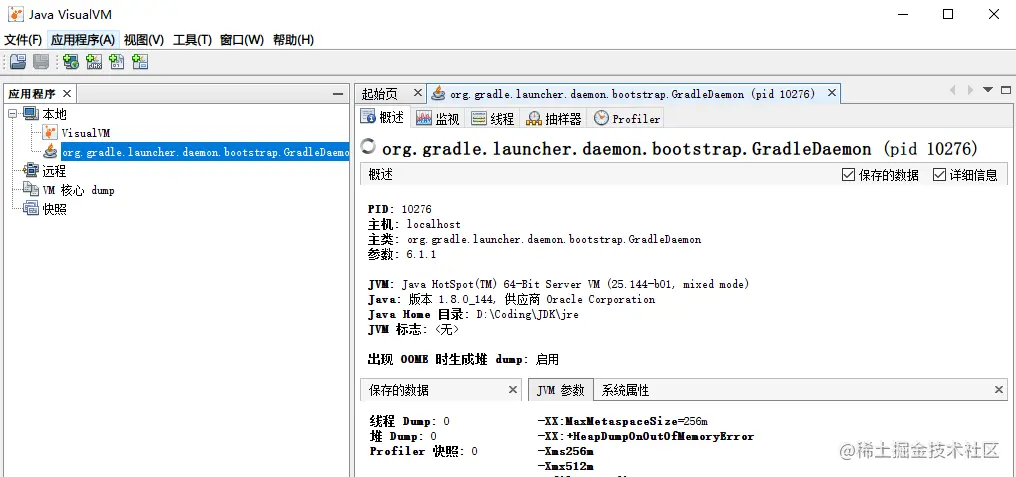
Task: Maximize the Java VisualVM window
Action: tap(947, 14)
